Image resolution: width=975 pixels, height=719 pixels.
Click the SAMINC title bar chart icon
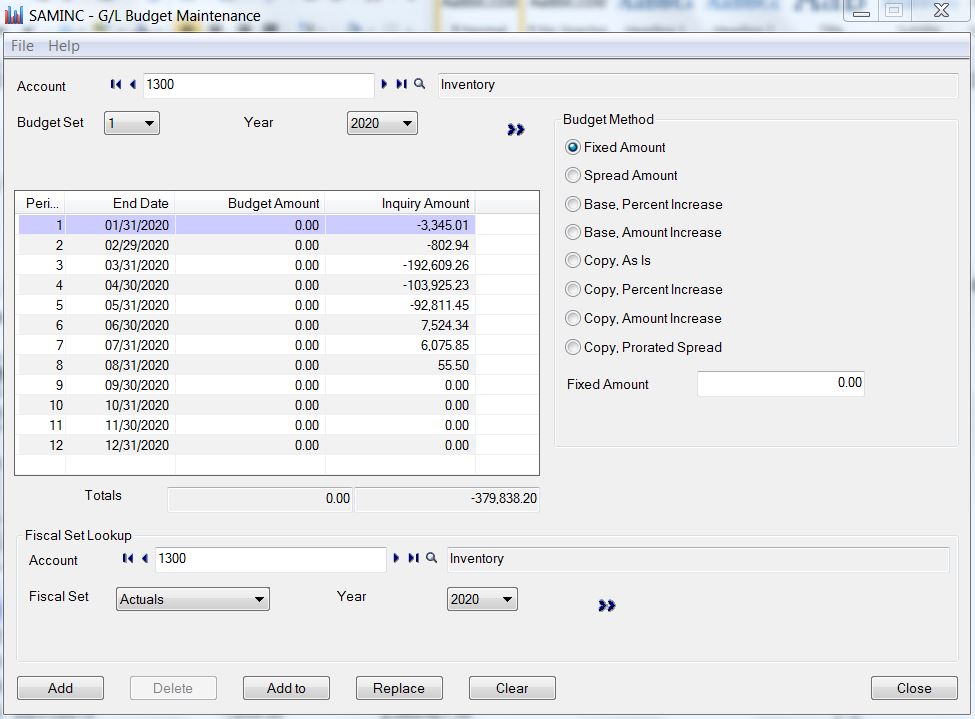(x=14, y=15)
